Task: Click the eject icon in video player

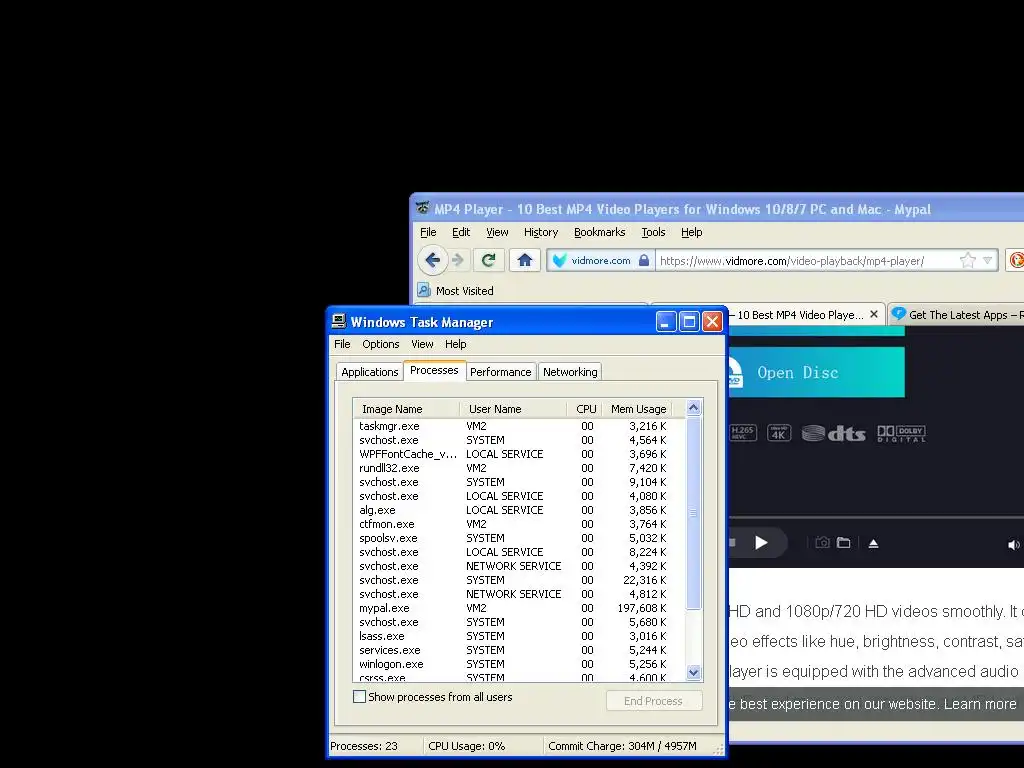Action: (873, 543)
